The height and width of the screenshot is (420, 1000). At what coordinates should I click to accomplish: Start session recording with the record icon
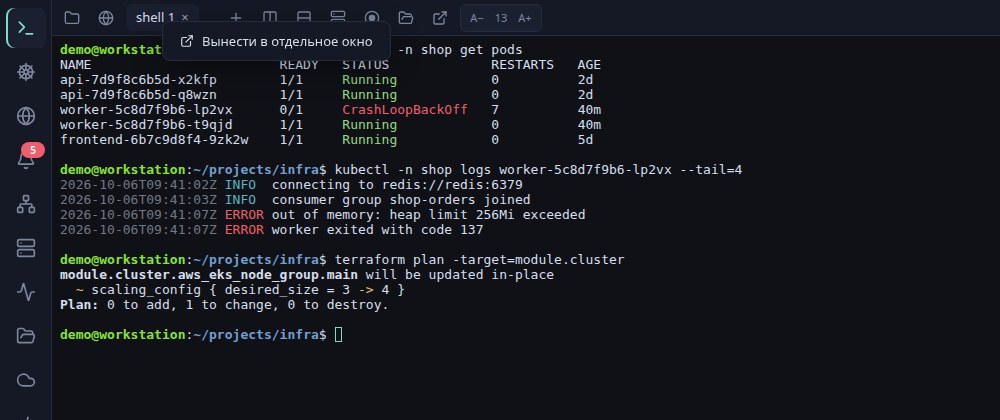click(372, 18)
